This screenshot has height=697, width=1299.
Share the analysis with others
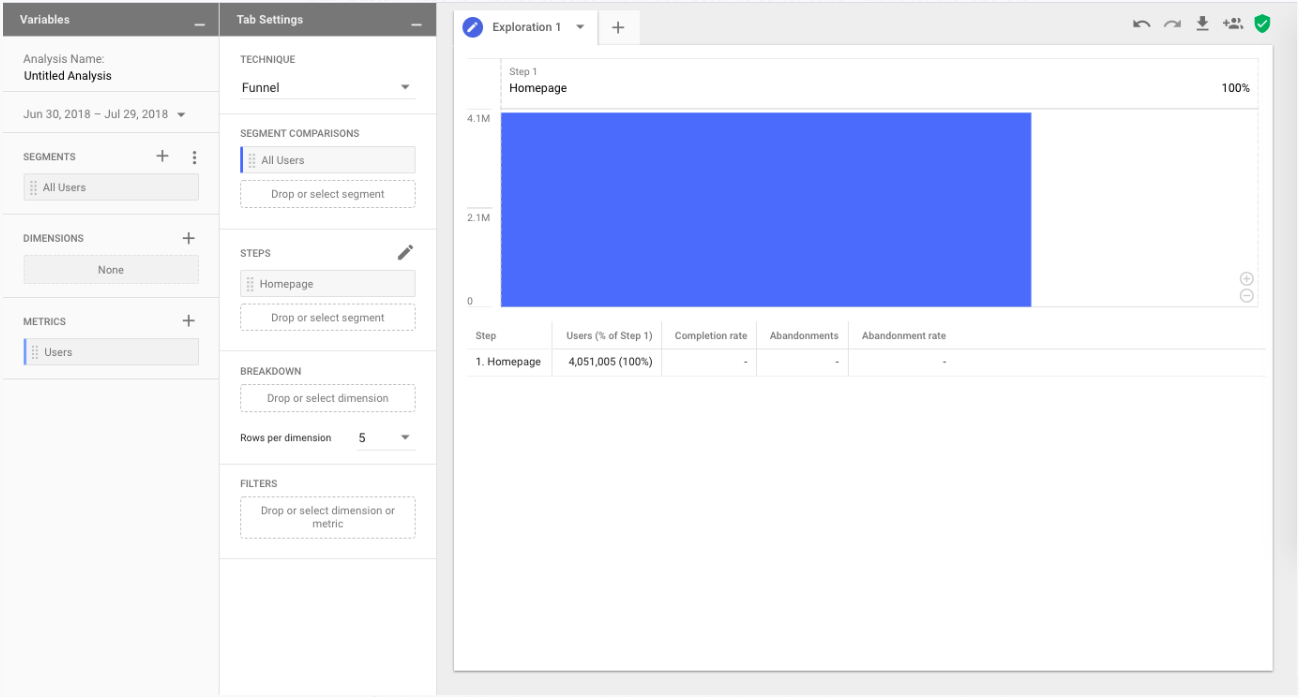click(x=1232, y=23)
